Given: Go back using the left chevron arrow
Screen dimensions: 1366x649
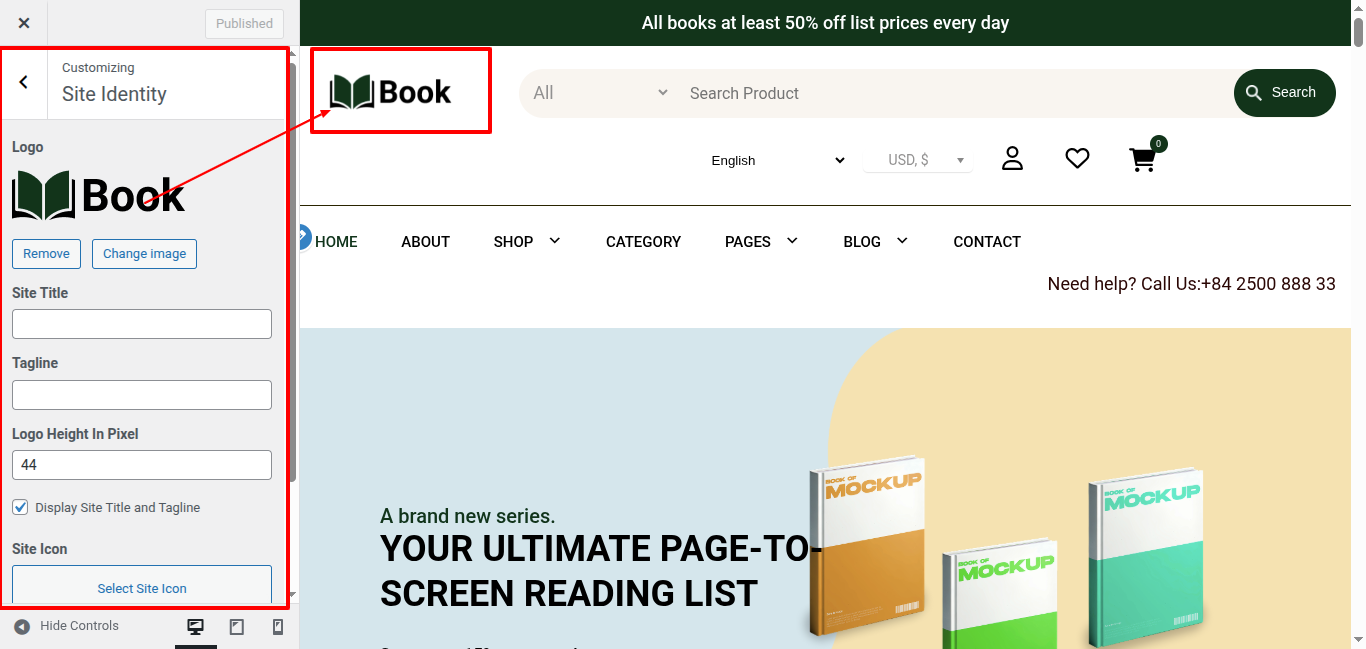Looking at the screenshot, I should coord(24,83).
